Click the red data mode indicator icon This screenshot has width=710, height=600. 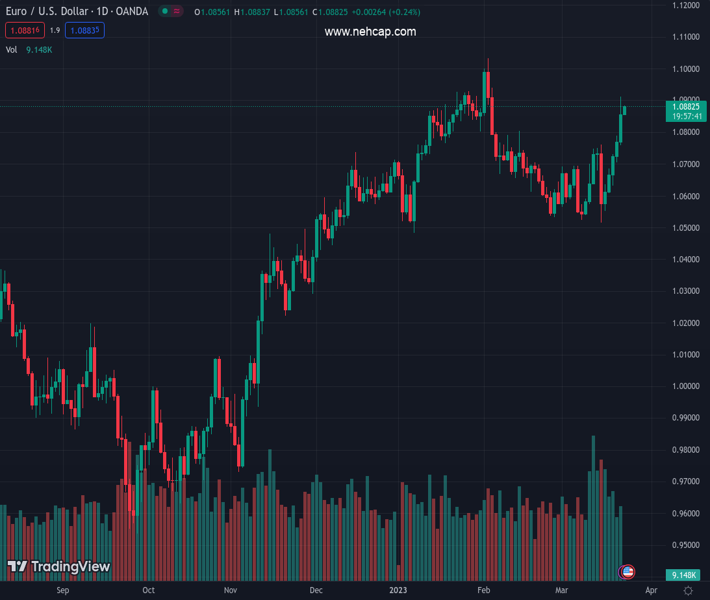pyautogui.click(x=177, y=12)
